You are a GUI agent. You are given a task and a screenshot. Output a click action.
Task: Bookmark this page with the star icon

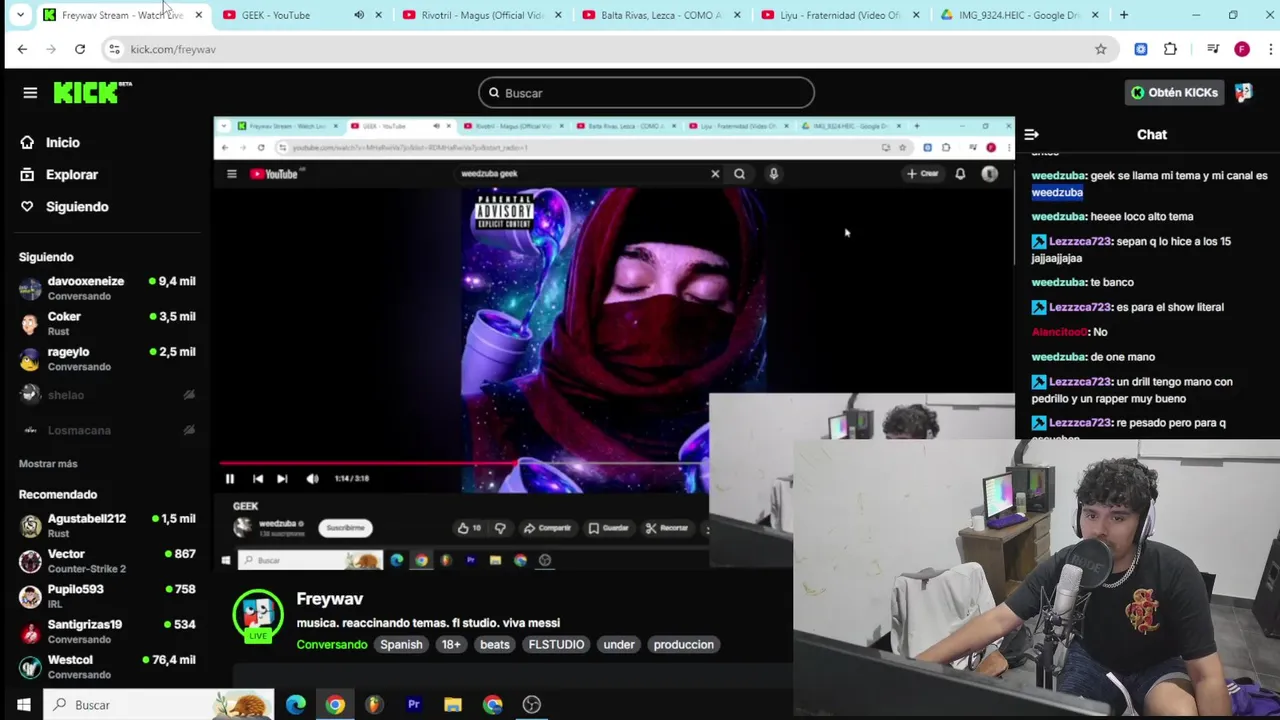coord(1101,49)
